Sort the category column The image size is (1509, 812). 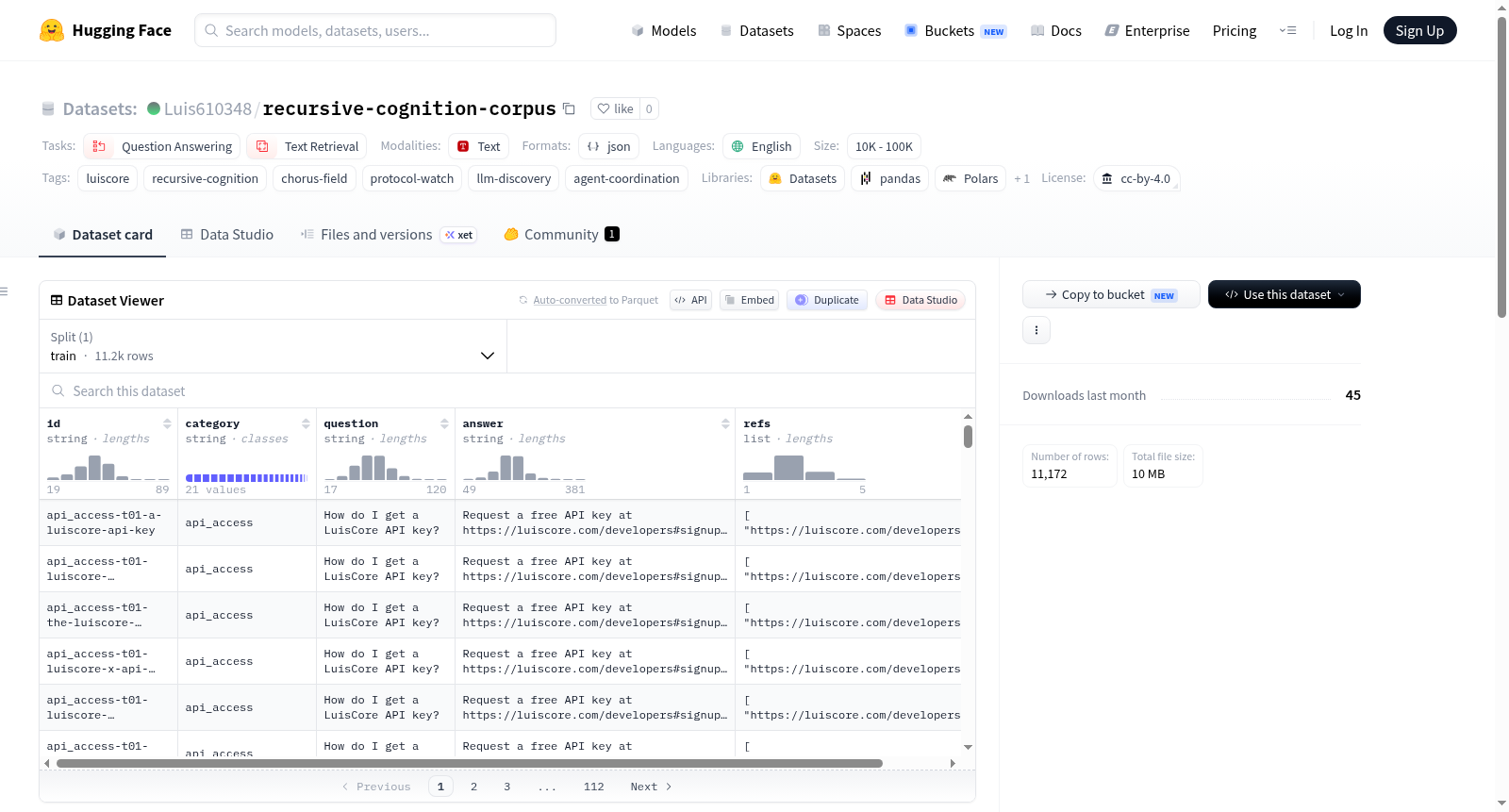coord(306,423)
